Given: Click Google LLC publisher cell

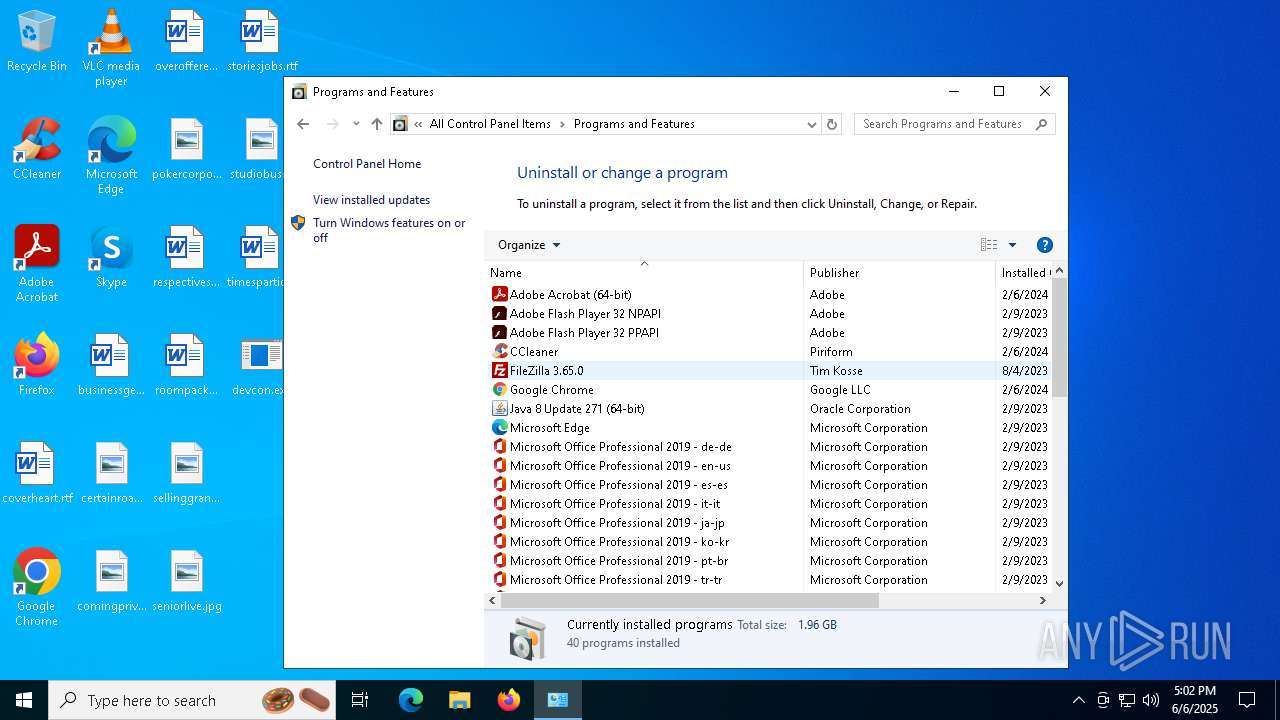Looking at the screenshot, I should [840, 389].
